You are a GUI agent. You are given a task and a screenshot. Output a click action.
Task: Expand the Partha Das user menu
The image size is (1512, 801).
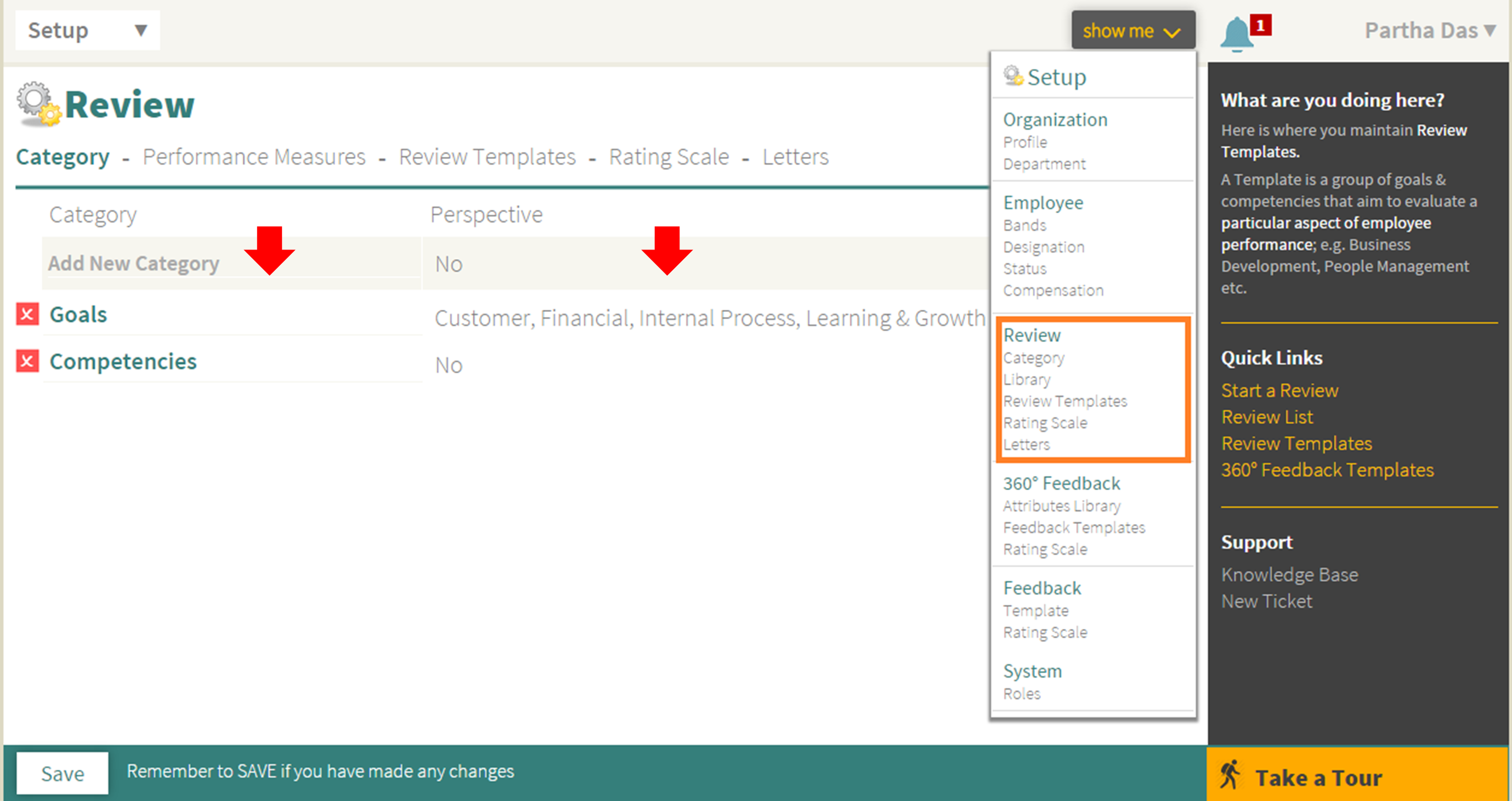coord(1429,31)
